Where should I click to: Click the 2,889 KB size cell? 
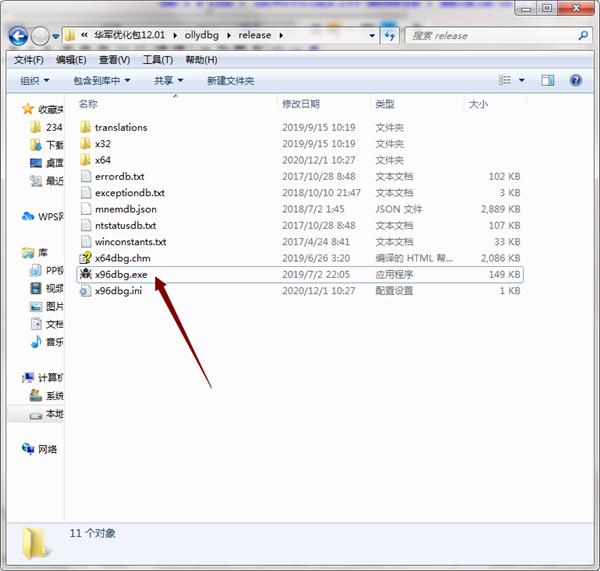pyautogui.click(x=501, y=209)
